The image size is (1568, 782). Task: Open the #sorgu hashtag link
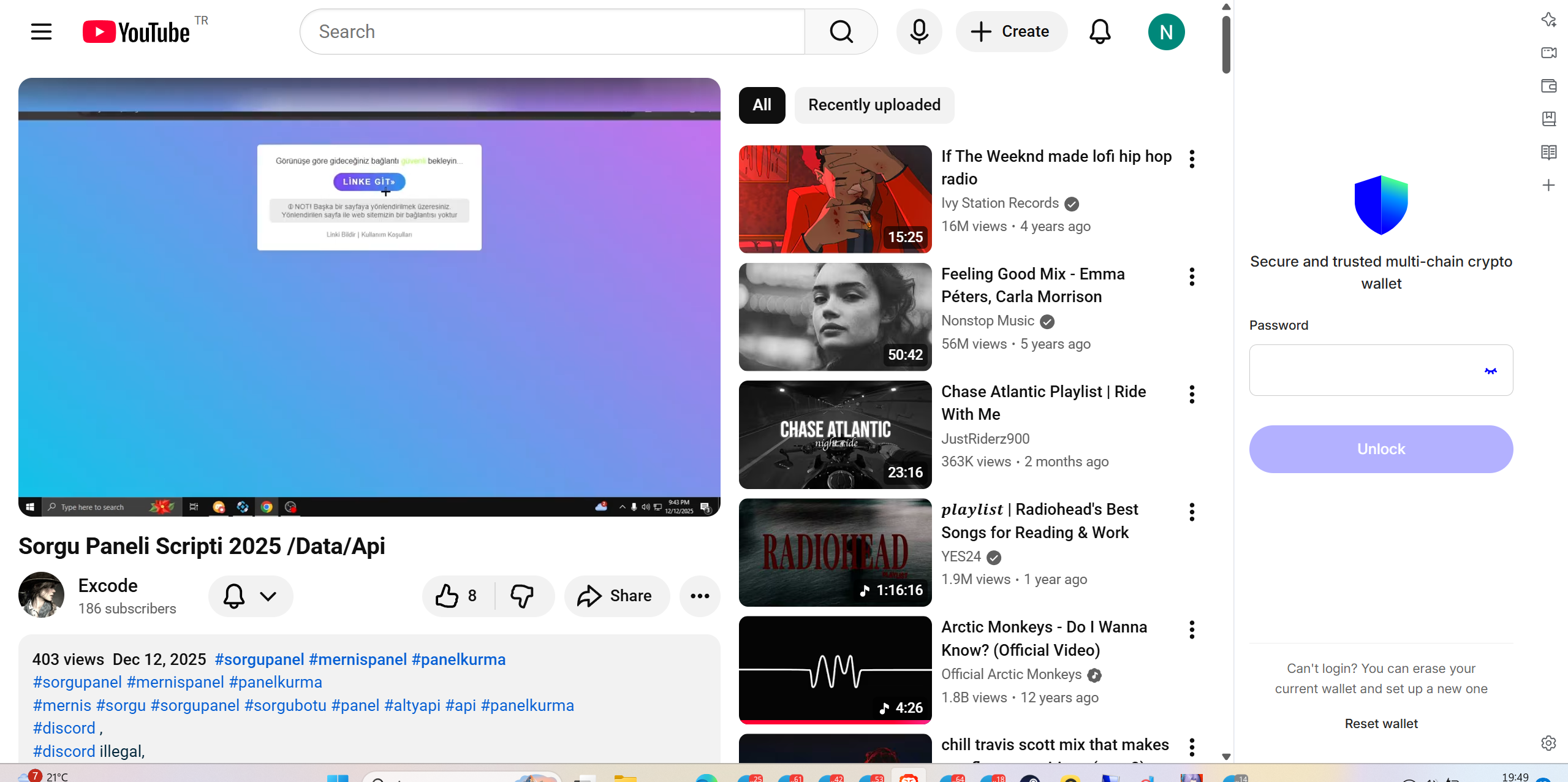pyautogui.click(x=121, y=705)
